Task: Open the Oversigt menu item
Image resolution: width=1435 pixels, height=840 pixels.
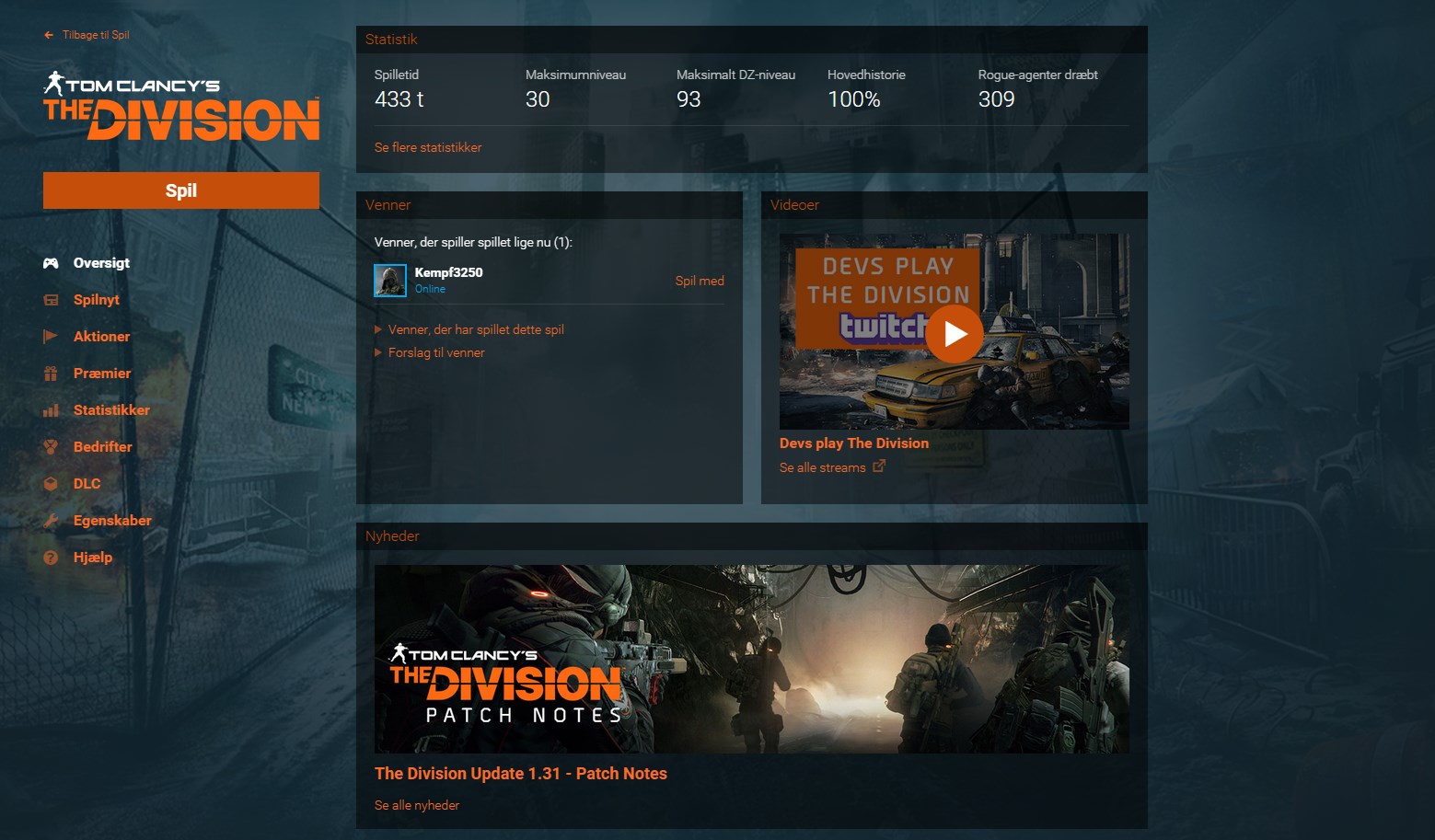Action: pyautogui.click(x=101, y=263)
